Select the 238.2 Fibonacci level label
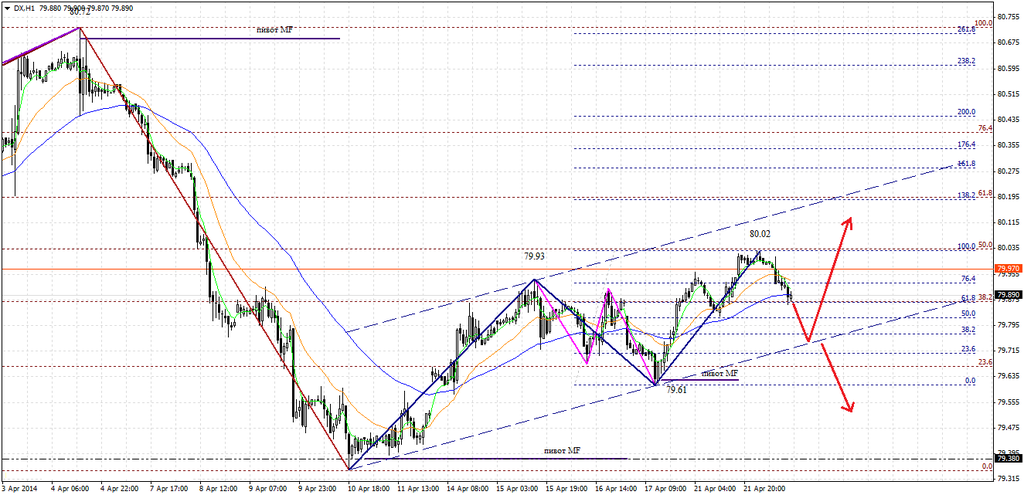Image resolution: width=1024 pixels, height=495 pixels. point(967,61)
